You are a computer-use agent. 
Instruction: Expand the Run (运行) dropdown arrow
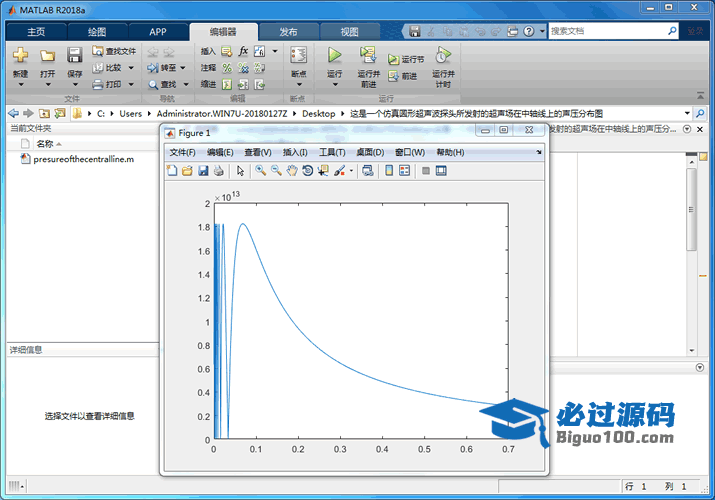tap(335, 84)
